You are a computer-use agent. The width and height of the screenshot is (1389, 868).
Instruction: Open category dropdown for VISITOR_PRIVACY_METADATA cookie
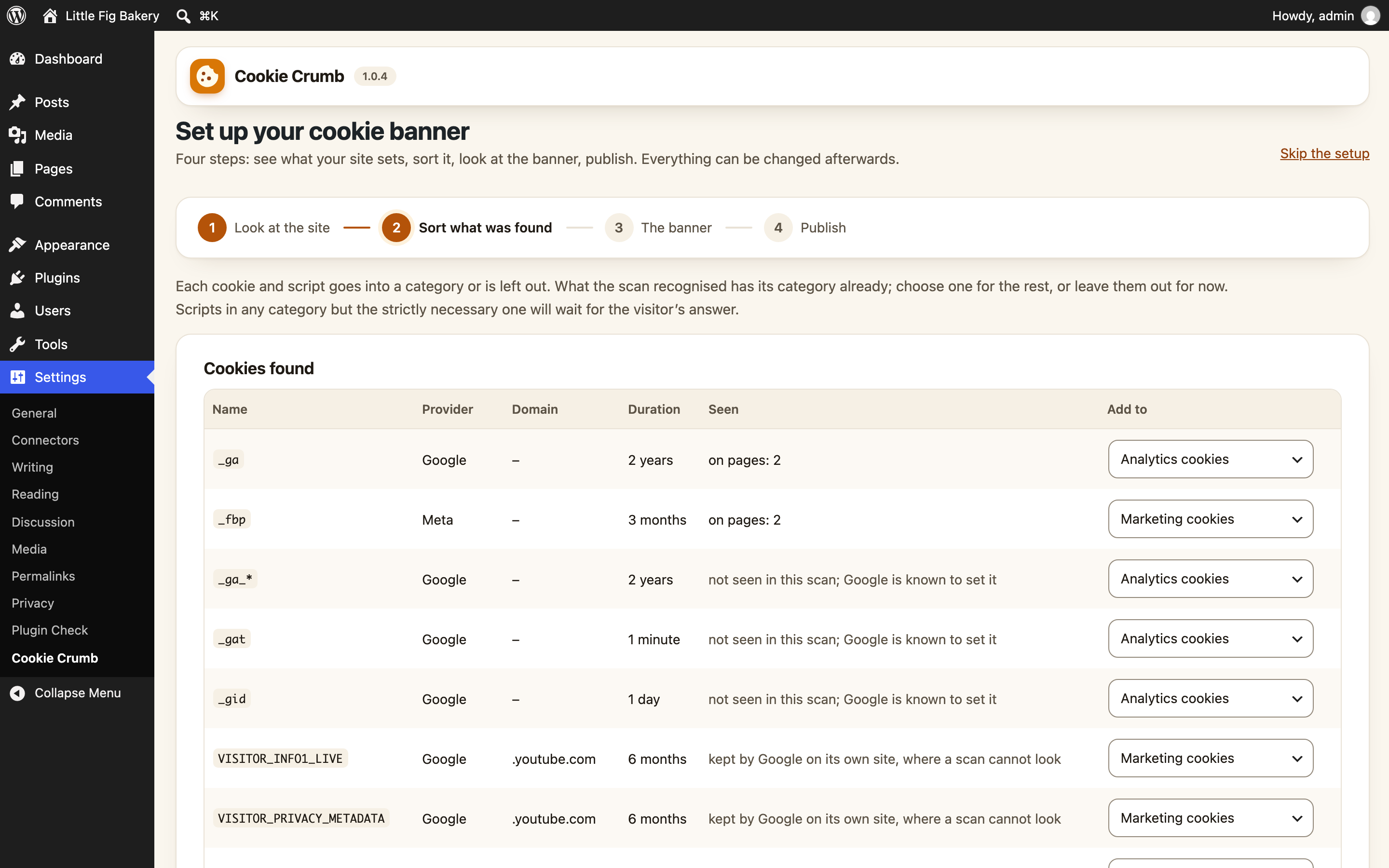coord(1211,817)
